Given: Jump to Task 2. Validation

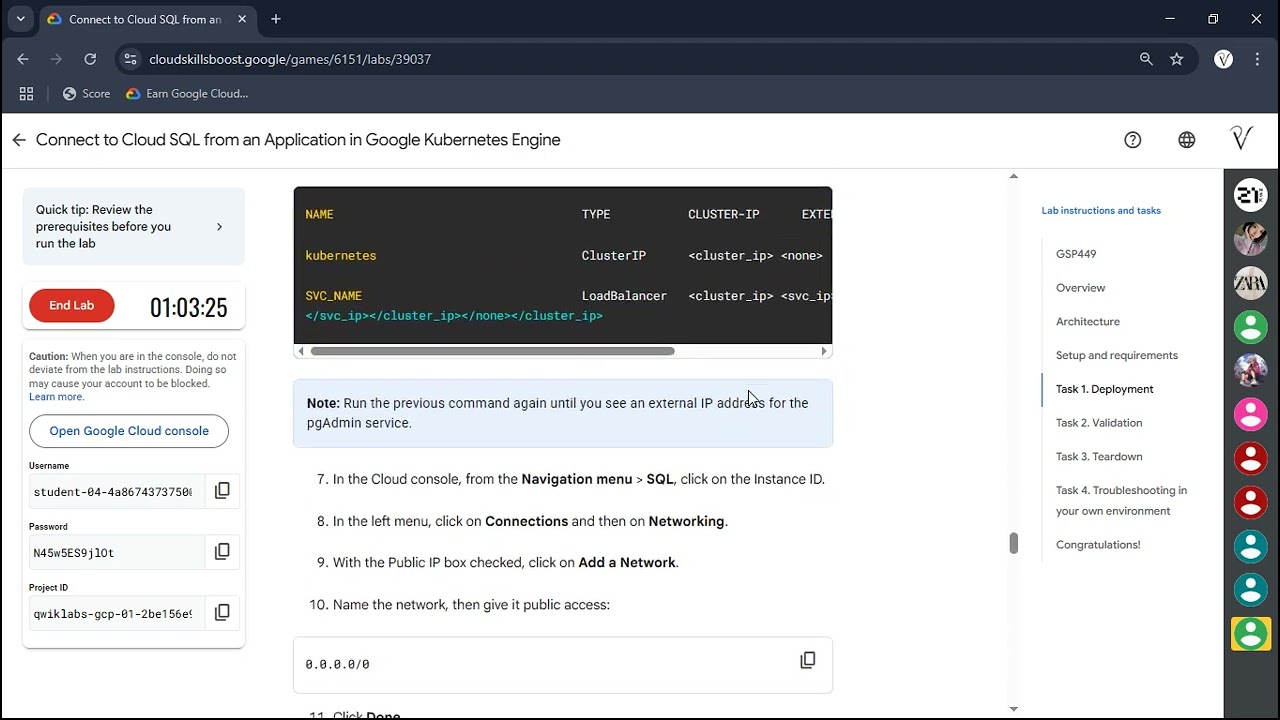Looking at the screenshot, I should (x=1099, y=423).
